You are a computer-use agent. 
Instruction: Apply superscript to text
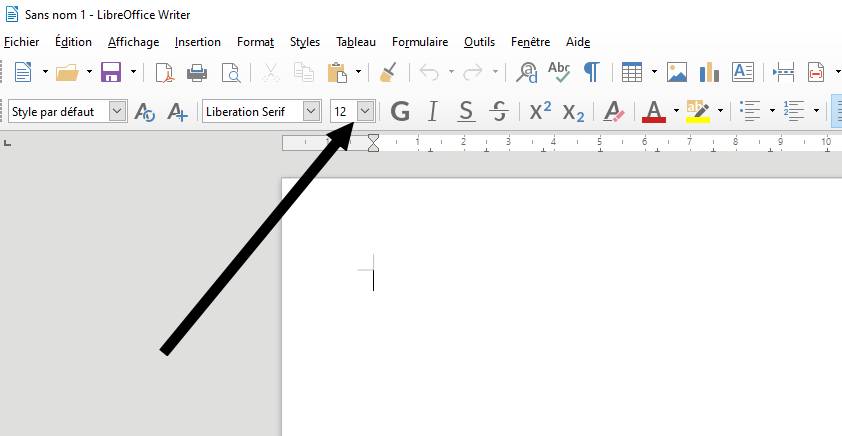(540, 111)
